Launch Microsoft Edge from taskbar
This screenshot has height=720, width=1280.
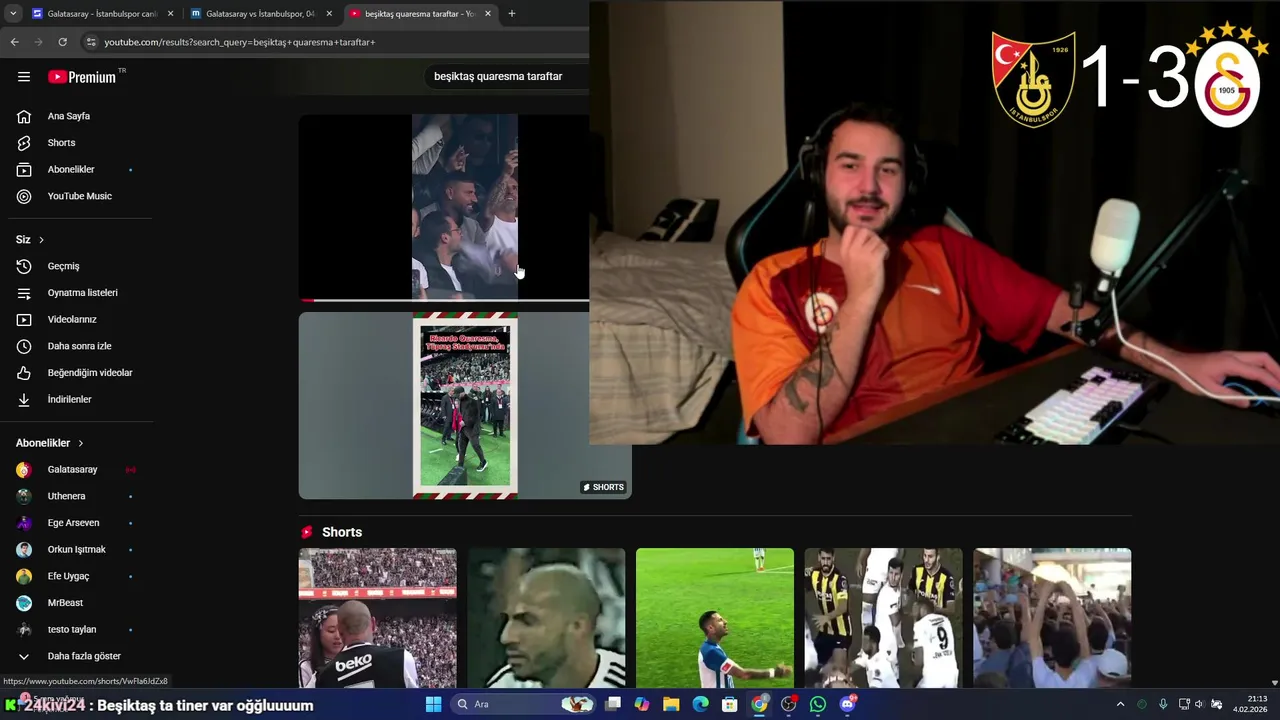click(x=701, y=704)
